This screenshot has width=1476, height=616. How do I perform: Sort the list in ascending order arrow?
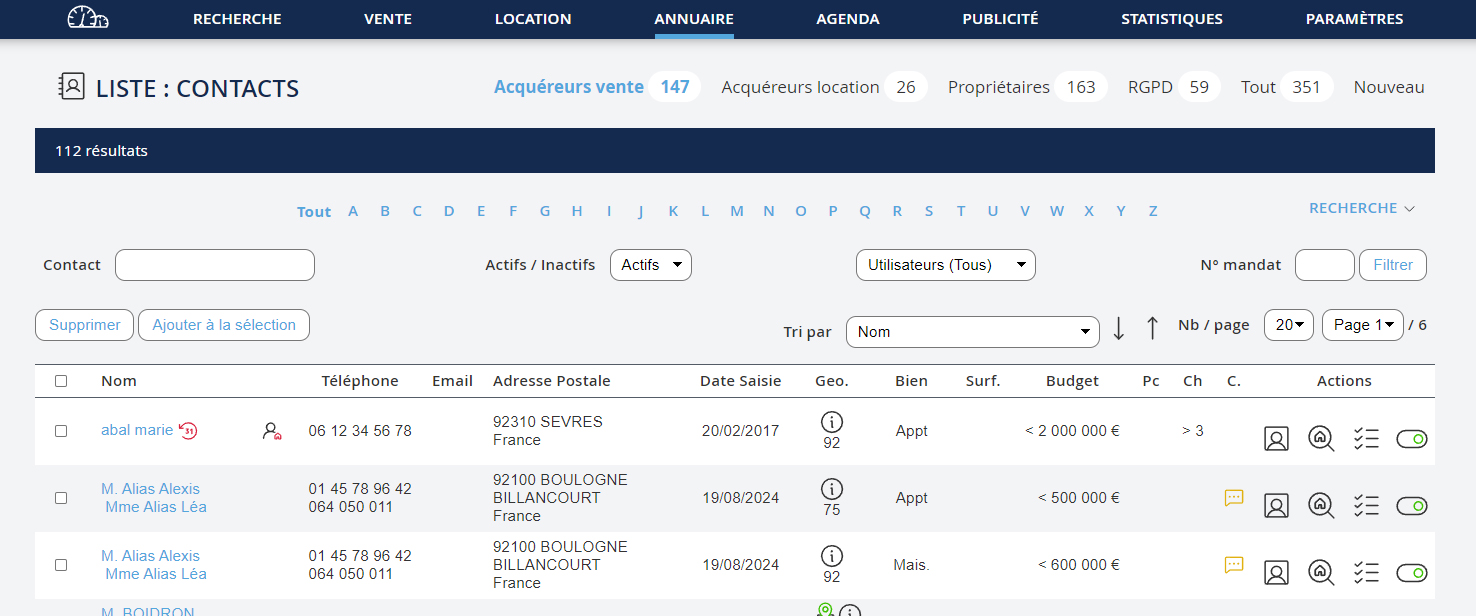1152,327
